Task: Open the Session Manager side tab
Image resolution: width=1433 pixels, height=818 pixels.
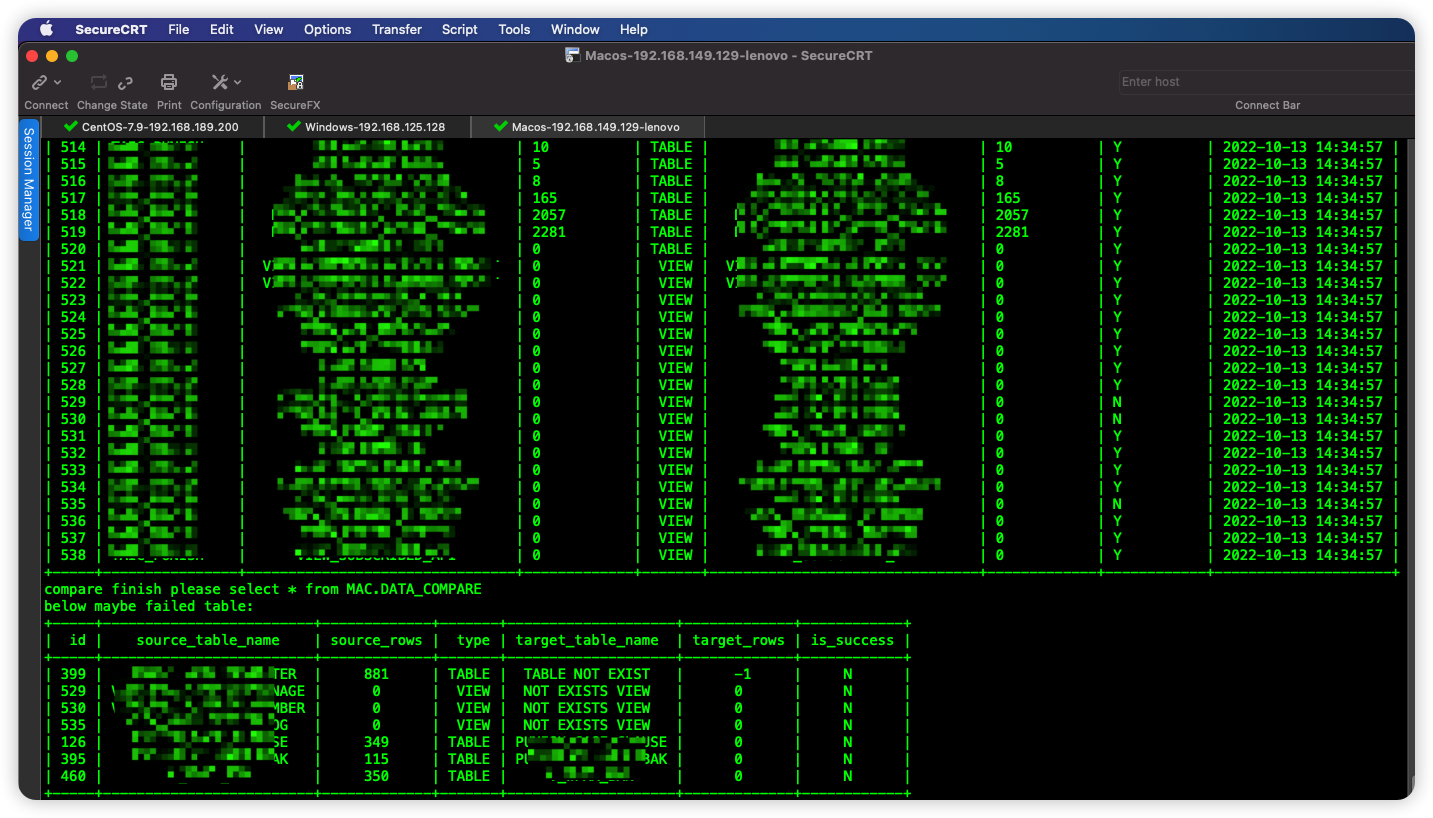Action: pos(28,180)
